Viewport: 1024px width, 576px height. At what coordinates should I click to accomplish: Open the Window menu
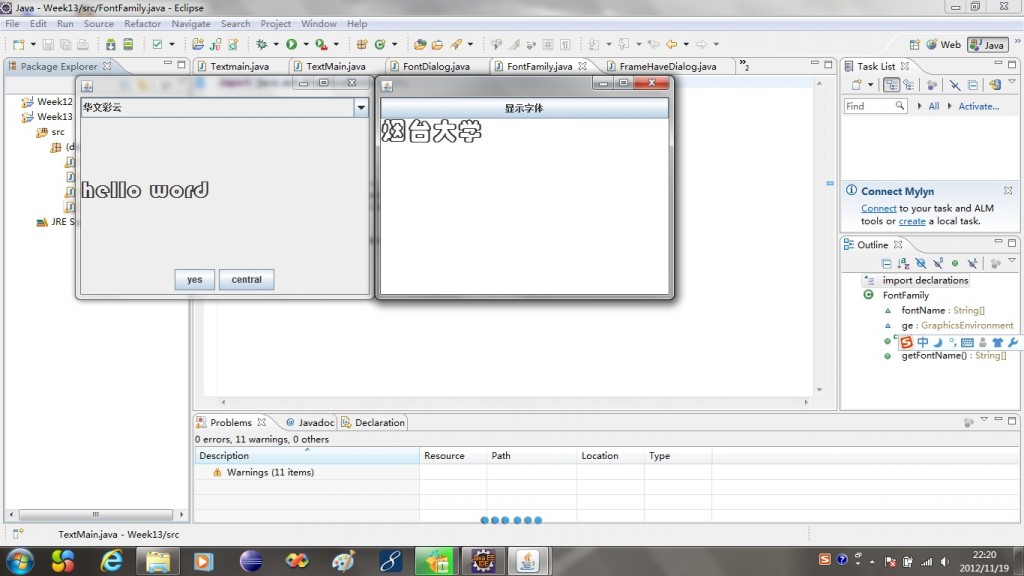[x=319, y=24]
